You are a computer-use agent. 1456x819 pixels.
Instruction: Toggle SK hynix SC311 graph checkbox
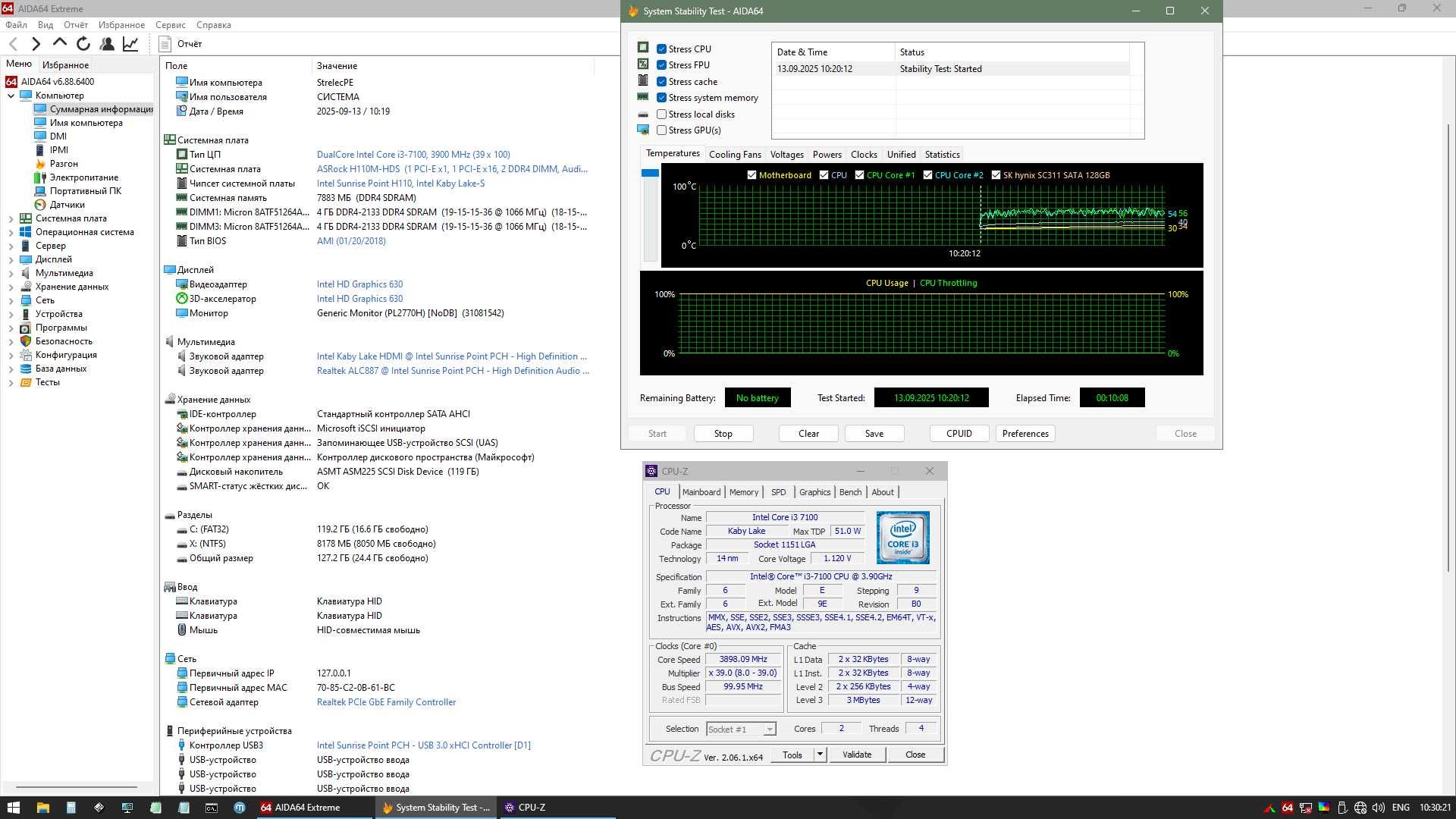coord(996,175)
